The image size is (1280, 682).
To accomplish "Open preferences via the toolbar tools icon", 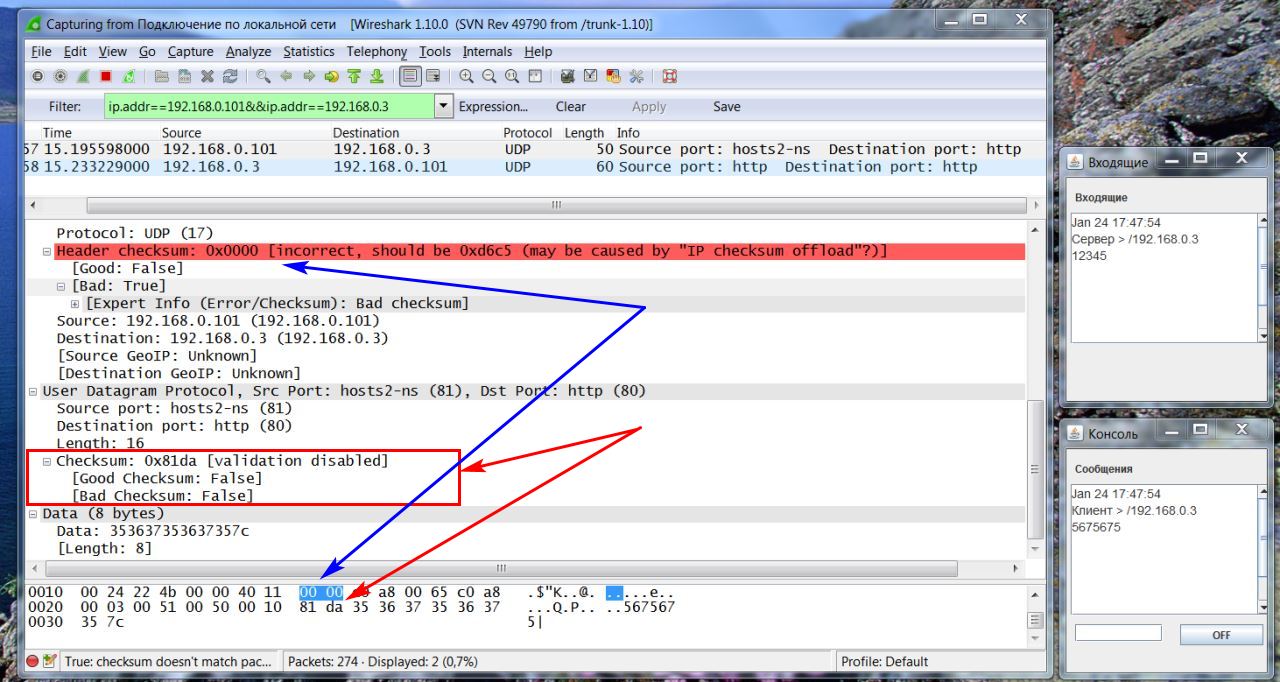I will tap(636, 76).
